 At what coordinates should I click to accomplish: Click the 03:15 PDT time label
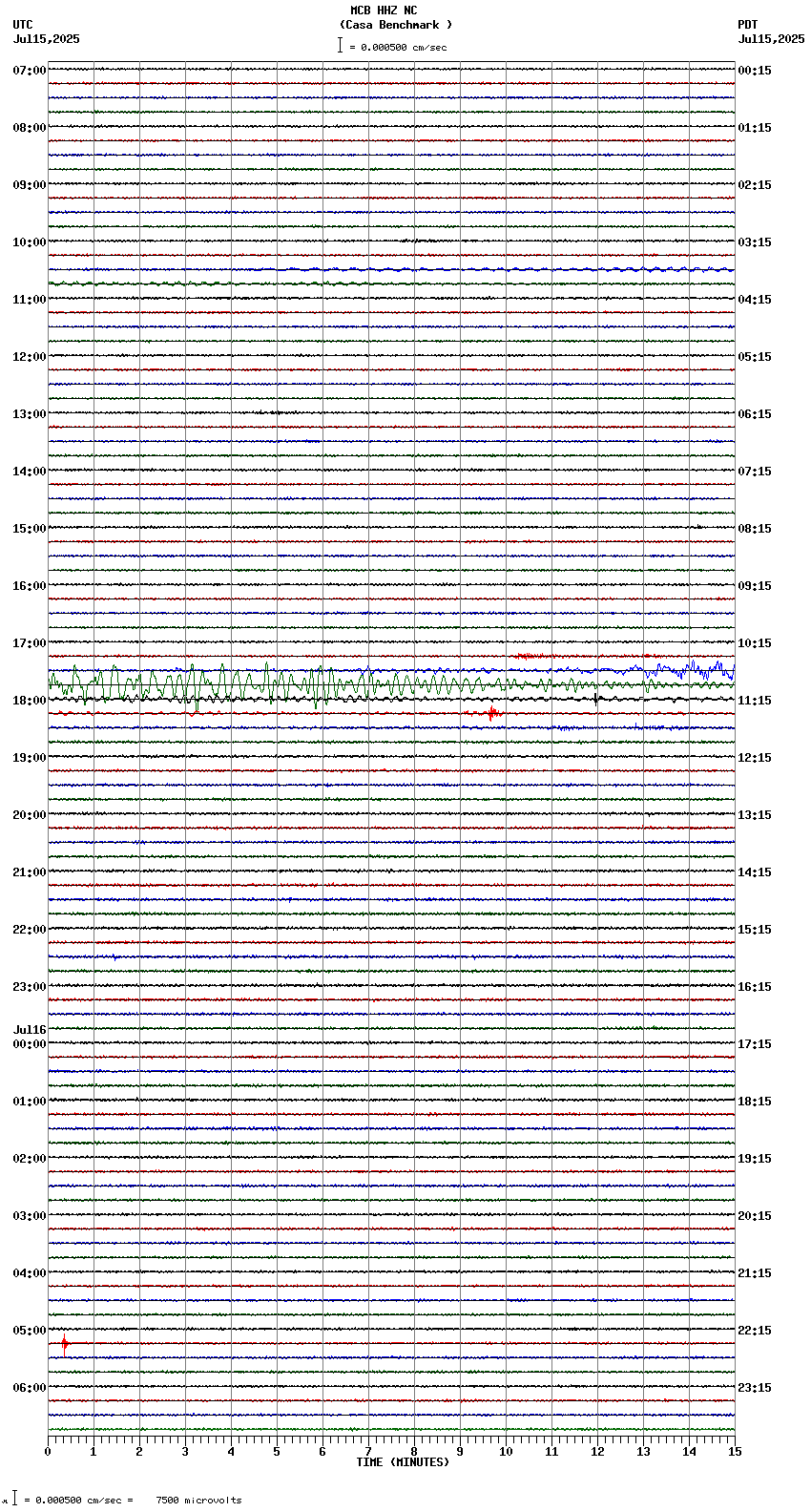pos(755,242)
